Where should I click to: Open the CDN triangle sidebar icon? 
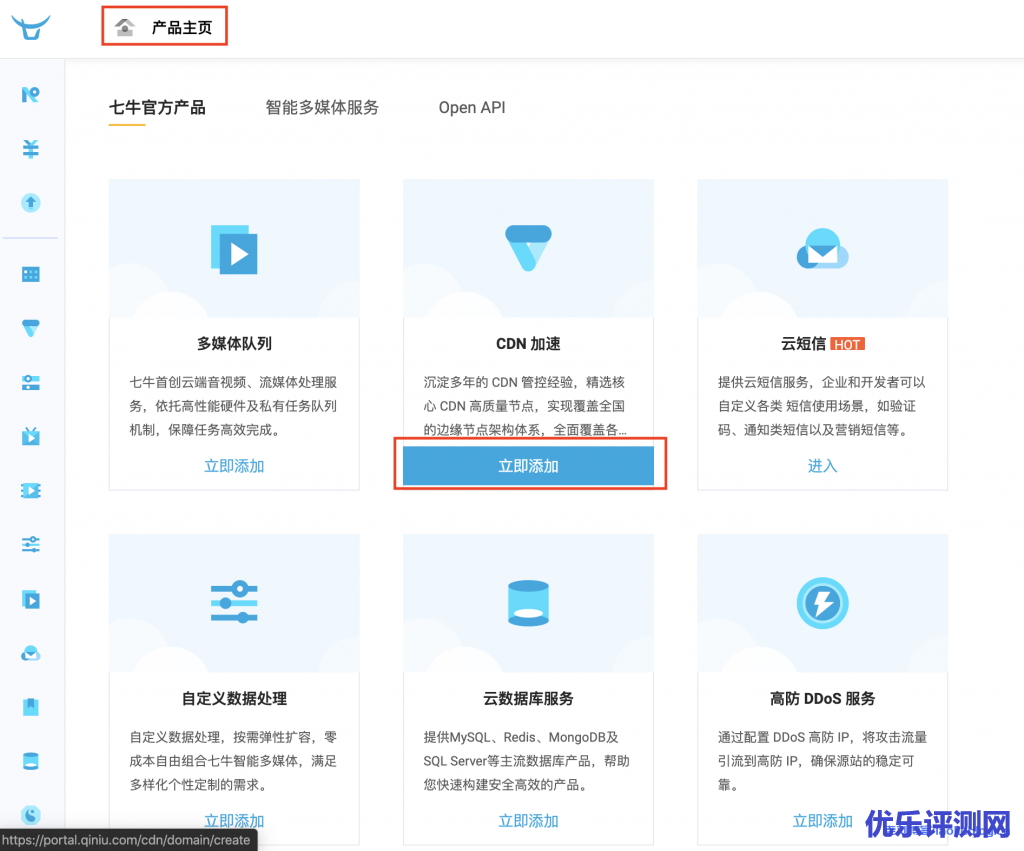click(x=31, y=328)
